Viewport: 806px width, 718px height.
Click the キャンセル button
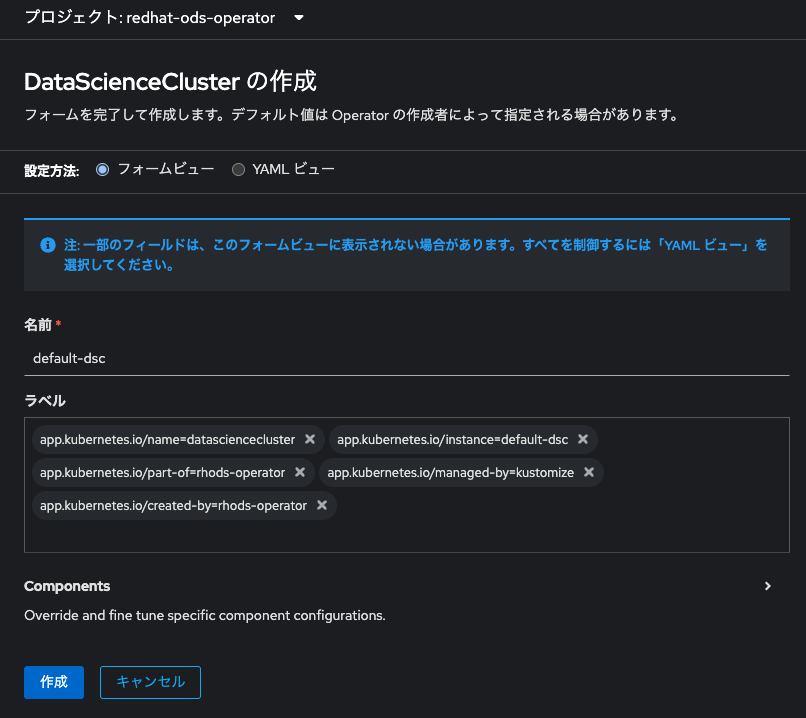click(x=150, y=682)
